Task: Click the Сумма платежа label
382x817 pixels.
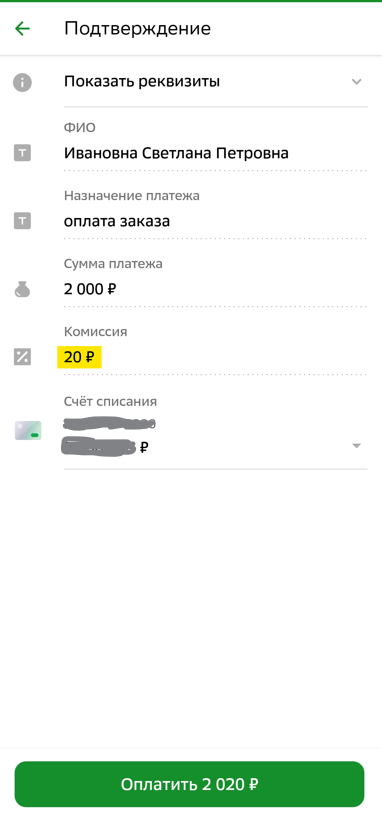Action: 113,264
